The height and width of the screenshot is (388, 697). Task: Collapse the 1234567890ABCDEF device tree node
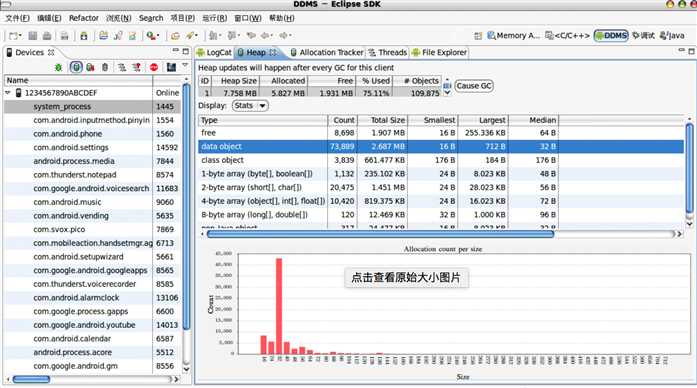tap(8, 93)
